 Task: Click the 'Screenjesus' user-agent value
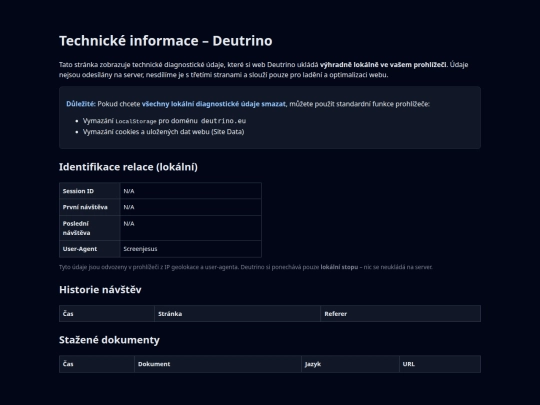tap(140, 249)
